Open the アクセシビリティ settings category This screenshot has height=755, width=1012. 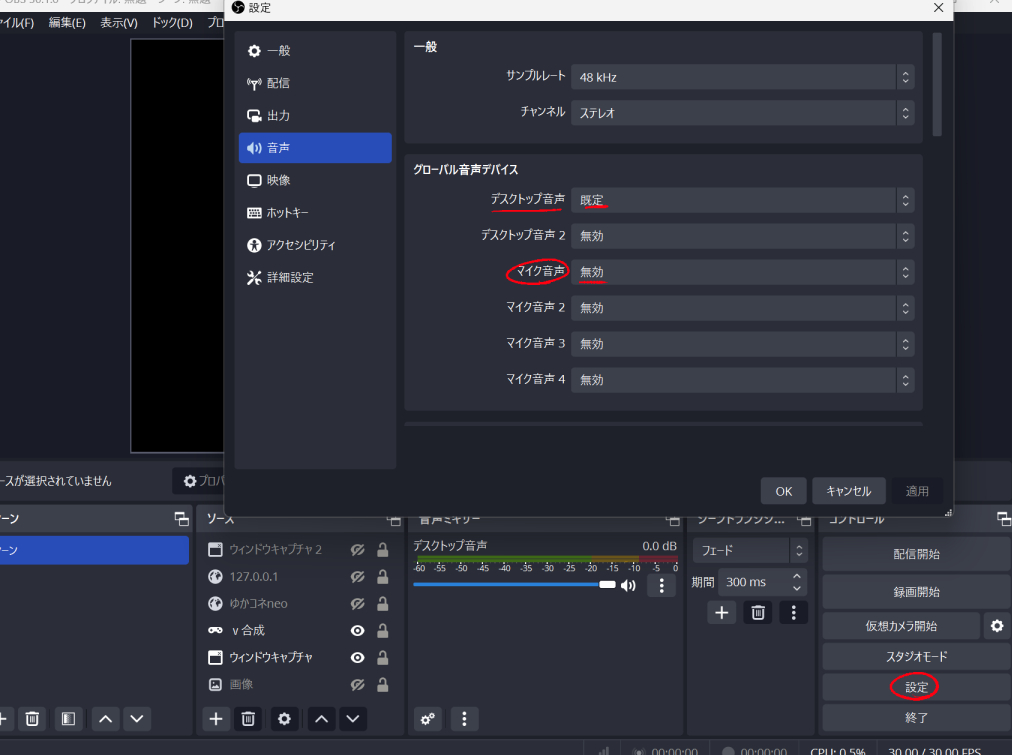[315, 245]
